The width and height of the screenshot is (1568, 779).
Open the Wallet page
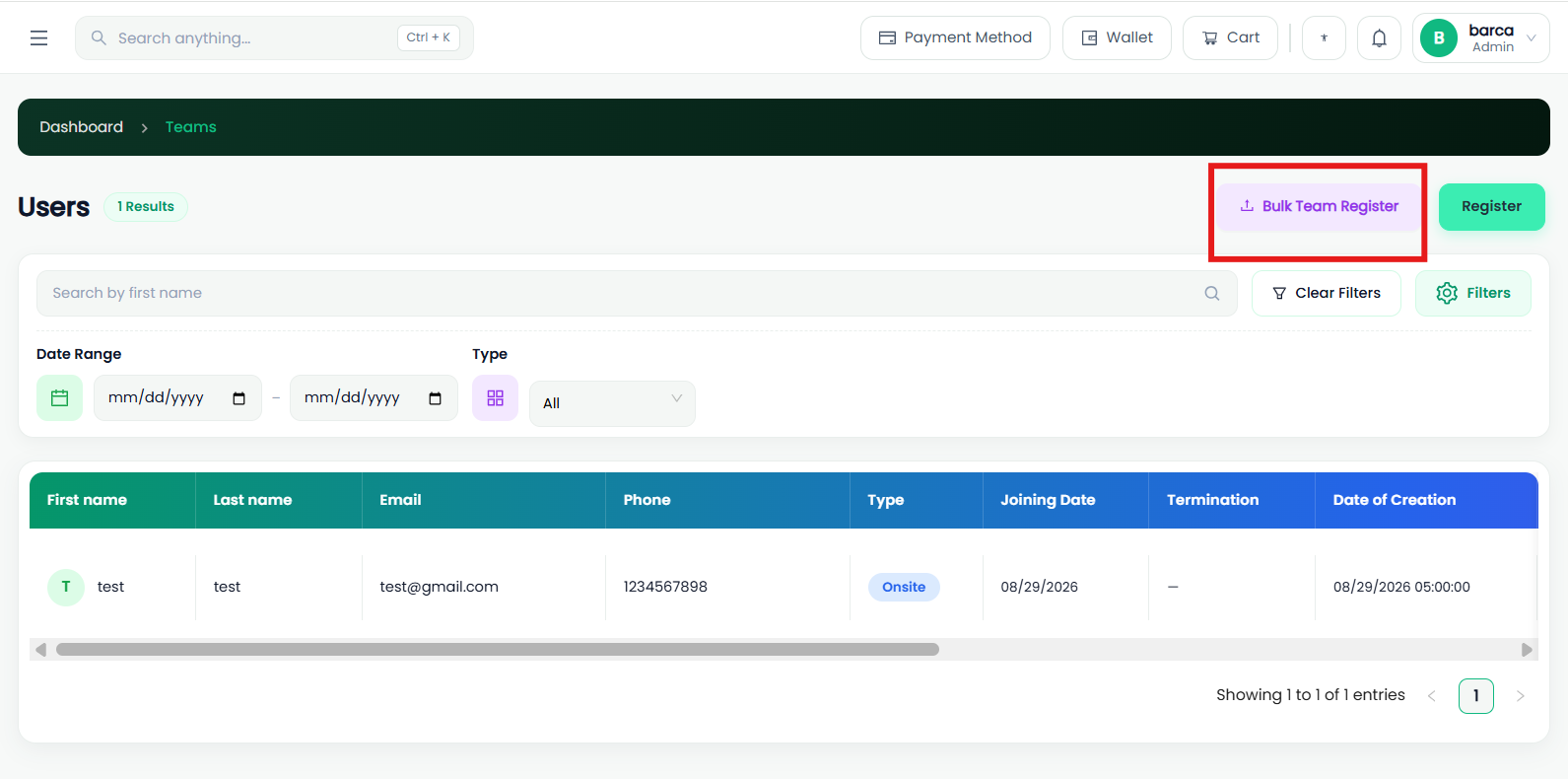click(x=1117, y=37)
